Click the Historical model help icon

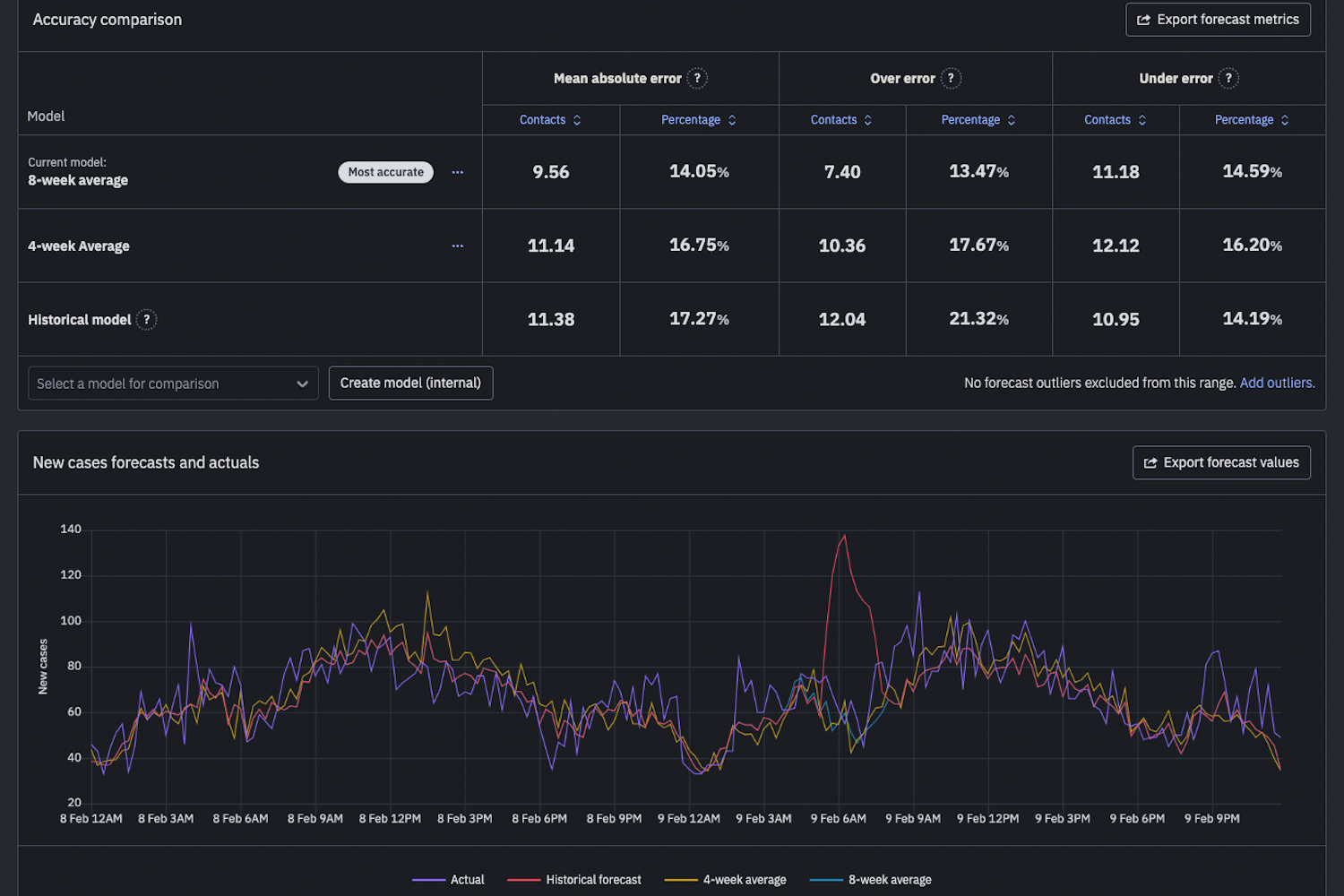[x=147, y=320]
